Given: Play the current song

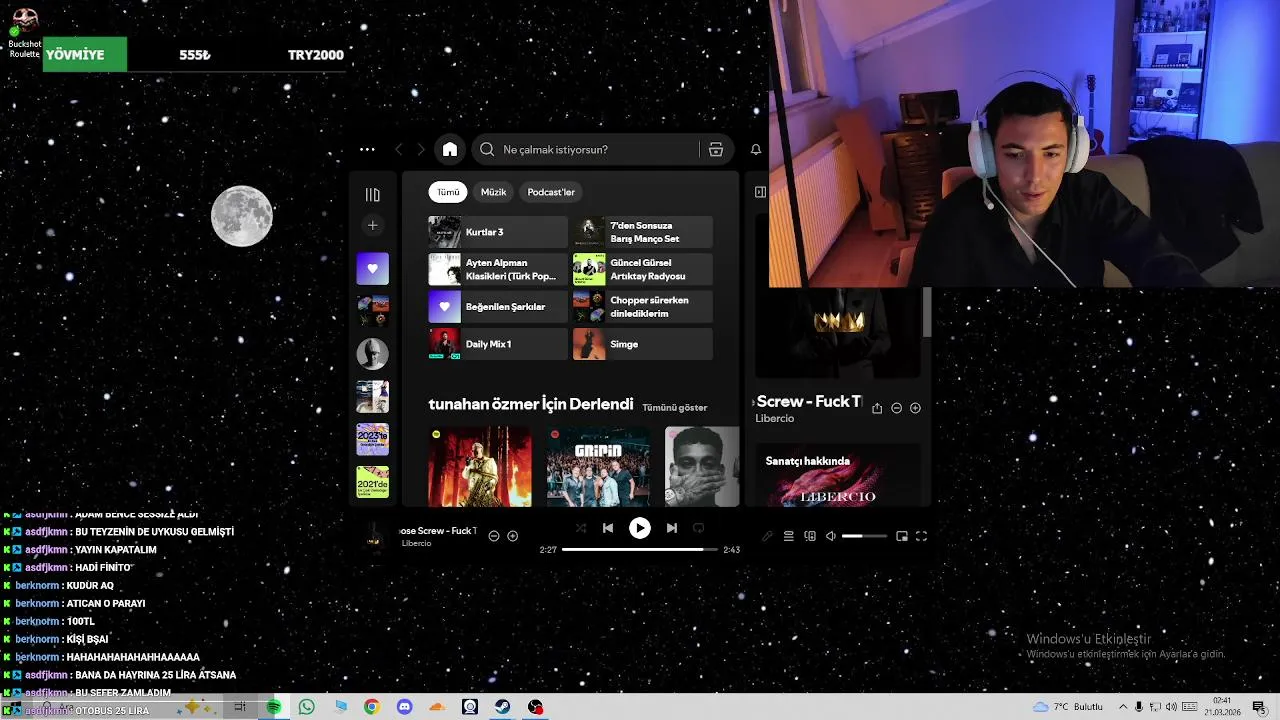Looking at the screenshot, I should 640,528.
